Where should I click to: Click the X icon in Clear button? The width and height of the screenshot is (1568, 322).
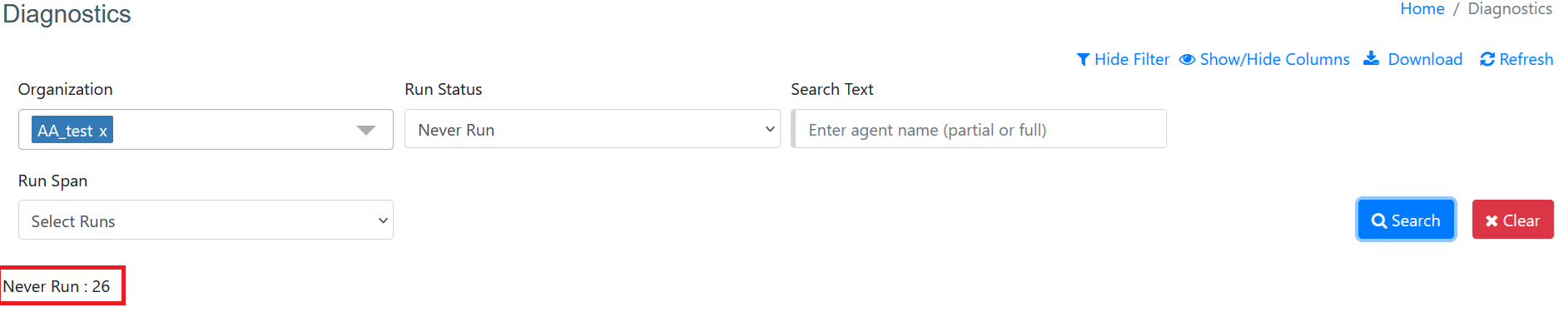[1491, 221]
